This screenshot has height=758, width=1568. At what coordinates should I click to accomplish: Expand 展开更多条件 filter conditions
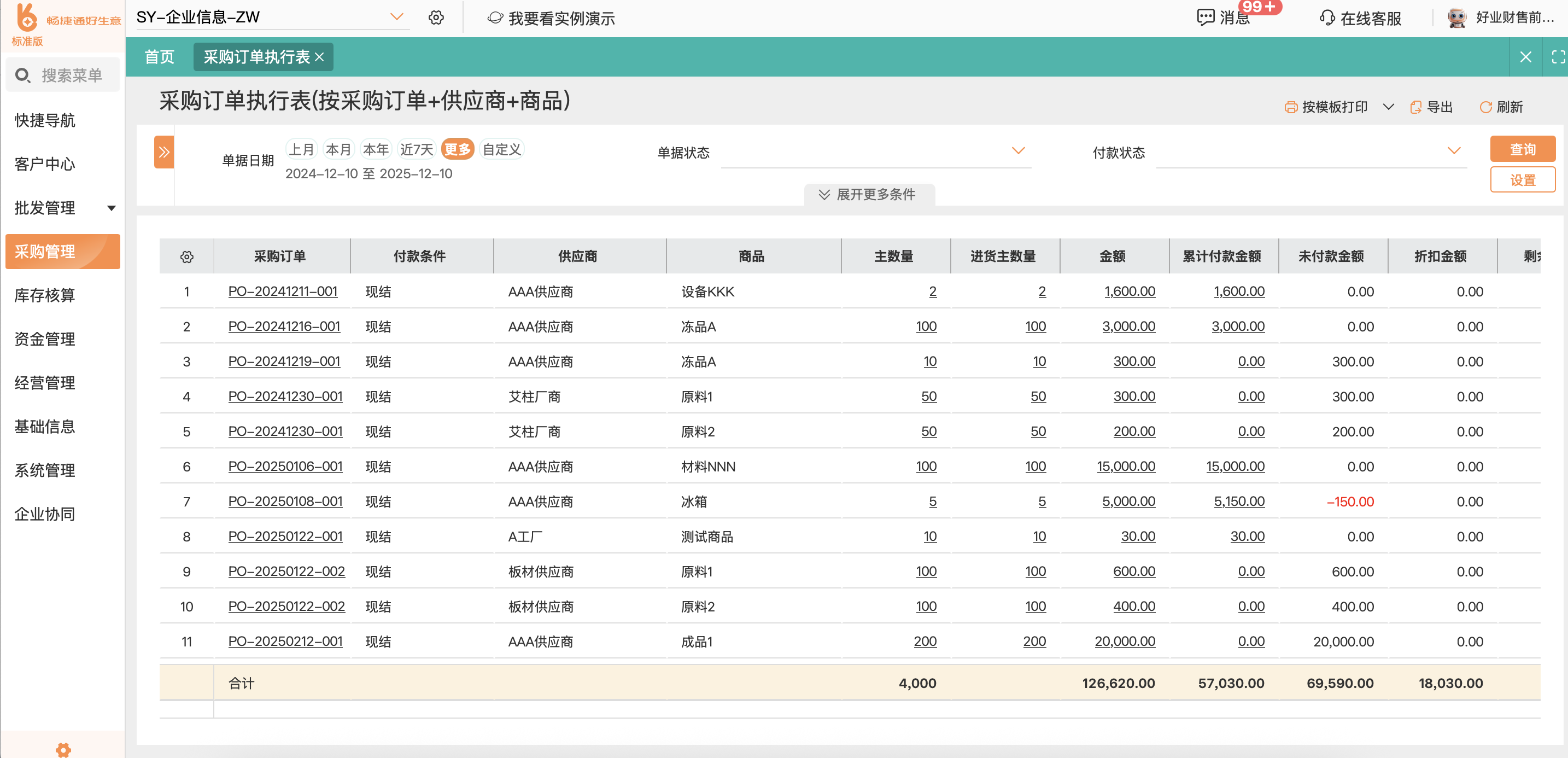pos(869,194)
